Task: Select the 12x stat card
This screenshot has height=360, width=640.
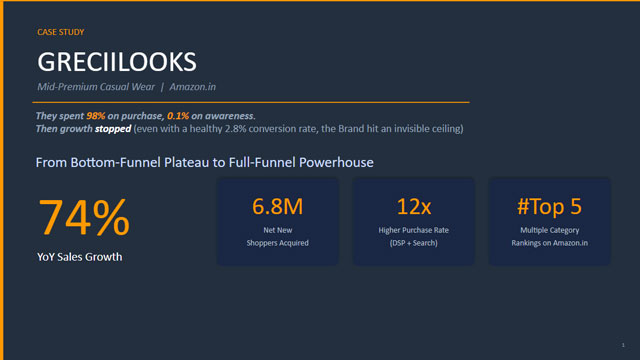Action: tap(413, 221)
